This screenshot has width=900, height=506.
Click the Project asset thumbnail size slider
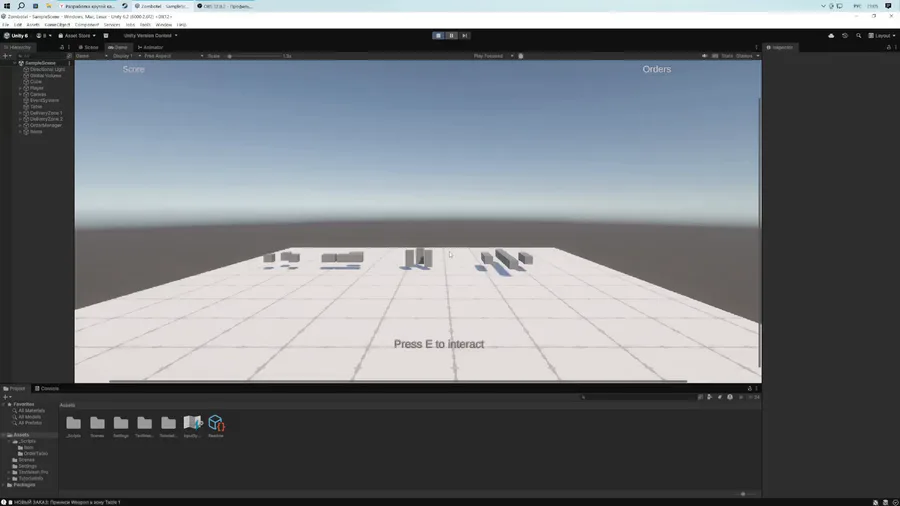(x=743, y=494)
